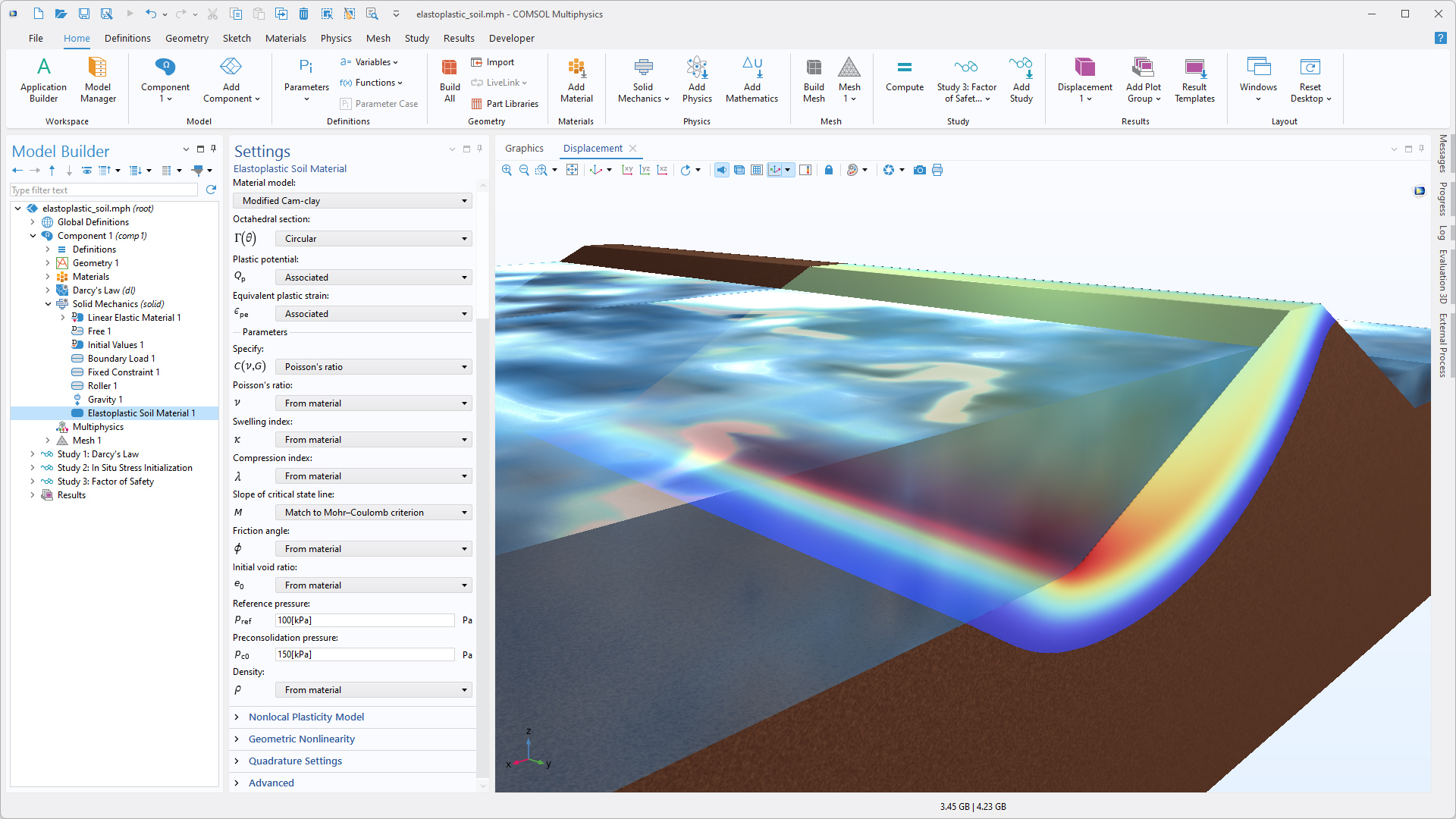Click the graphics snapshot camera icon
The height and width of the screenshot is (819, 1456).
(x=919, y=170)
